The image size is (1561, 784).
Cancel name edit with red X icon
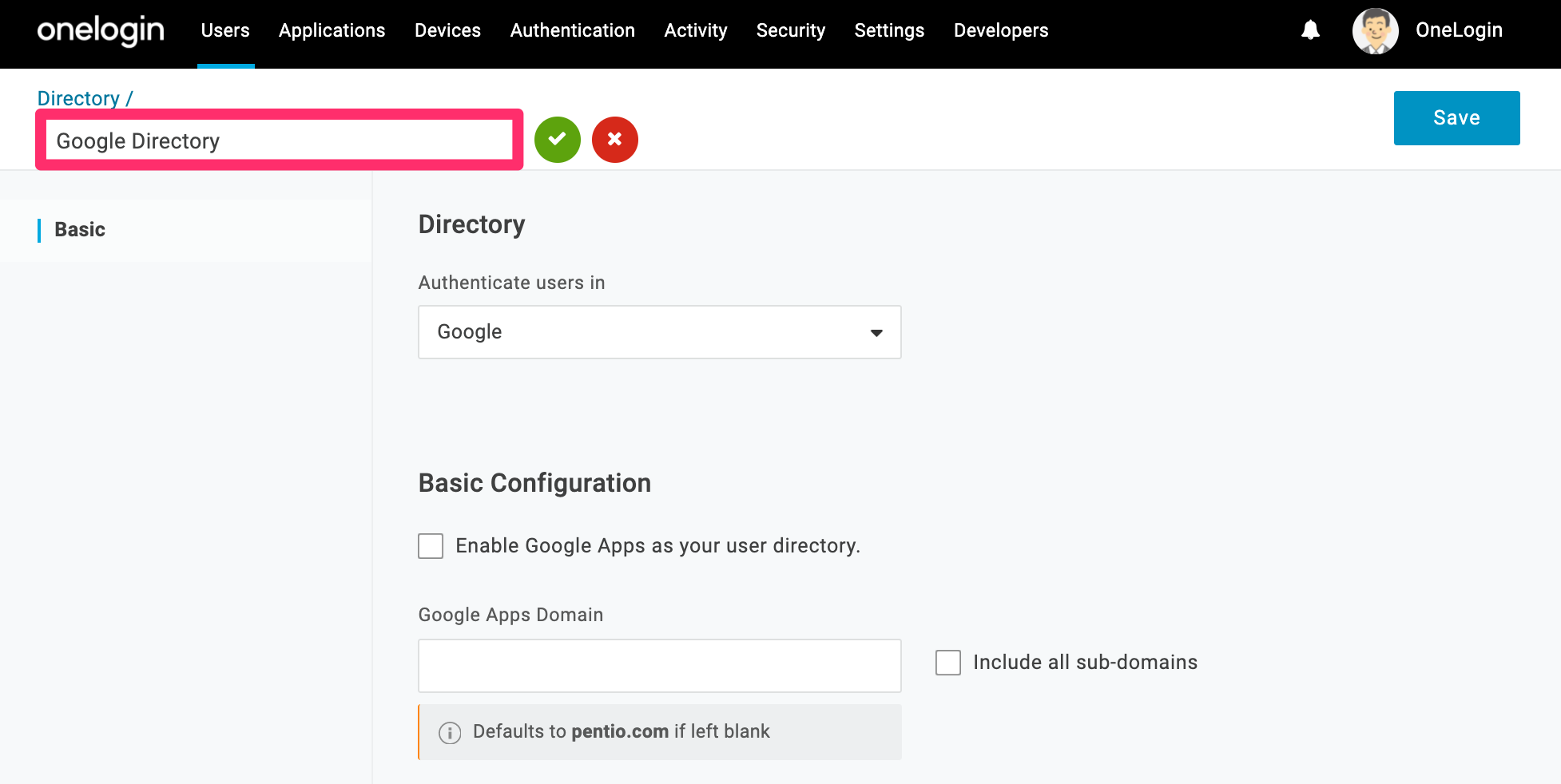tap(615, 140)
